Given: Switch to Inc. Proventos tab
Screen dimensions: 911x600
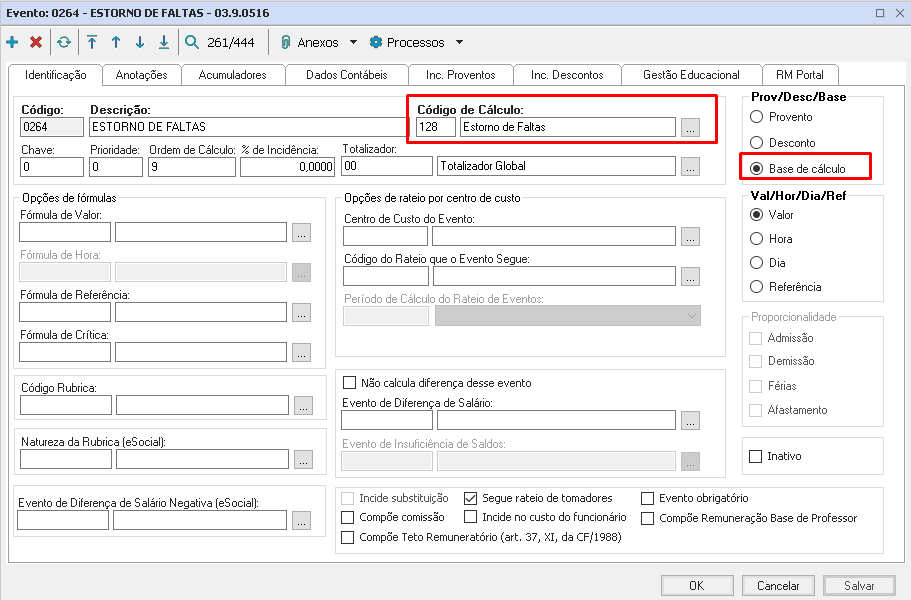Looking at the screenshot, I should click(x=461, y=75).
